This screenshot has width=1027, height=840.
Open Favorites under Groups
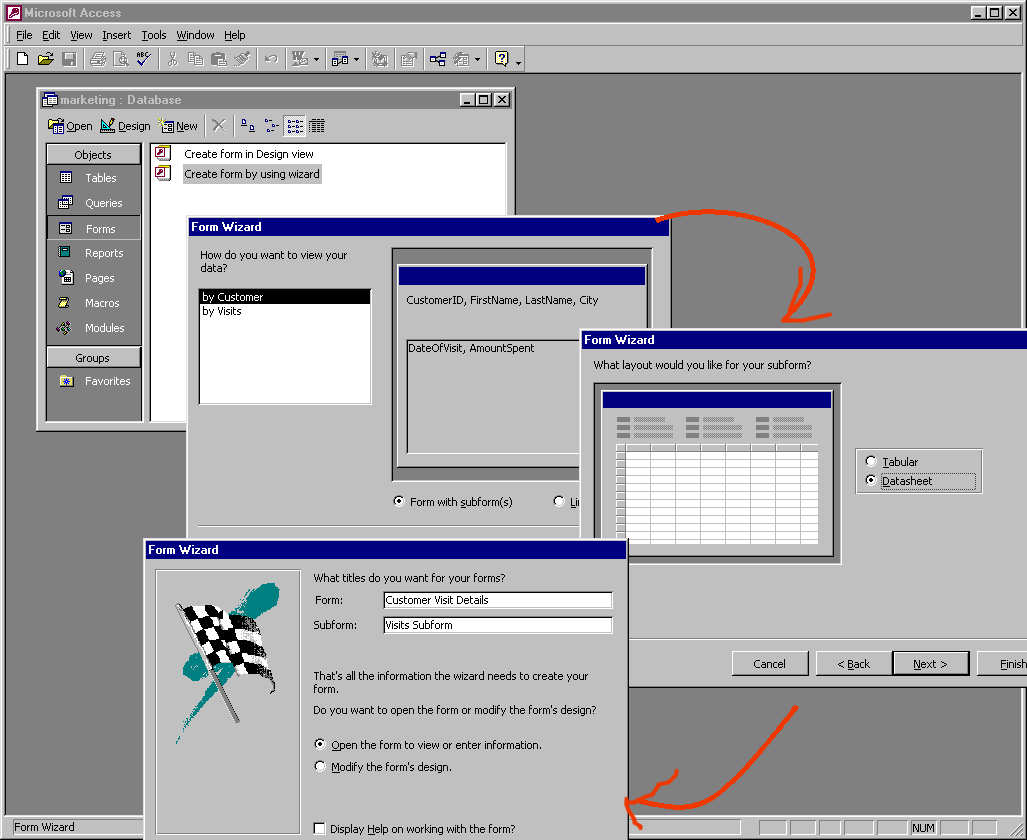pos(94,381)
